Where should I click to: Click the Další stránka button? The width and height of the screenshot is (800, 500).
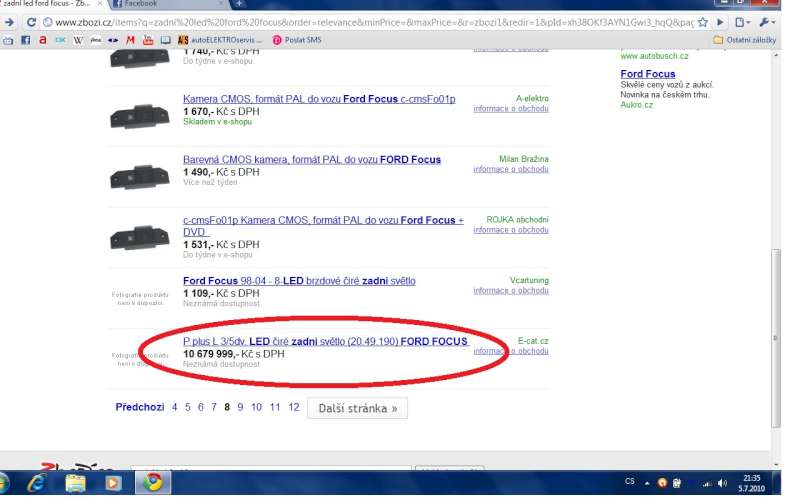pos(357,408)
